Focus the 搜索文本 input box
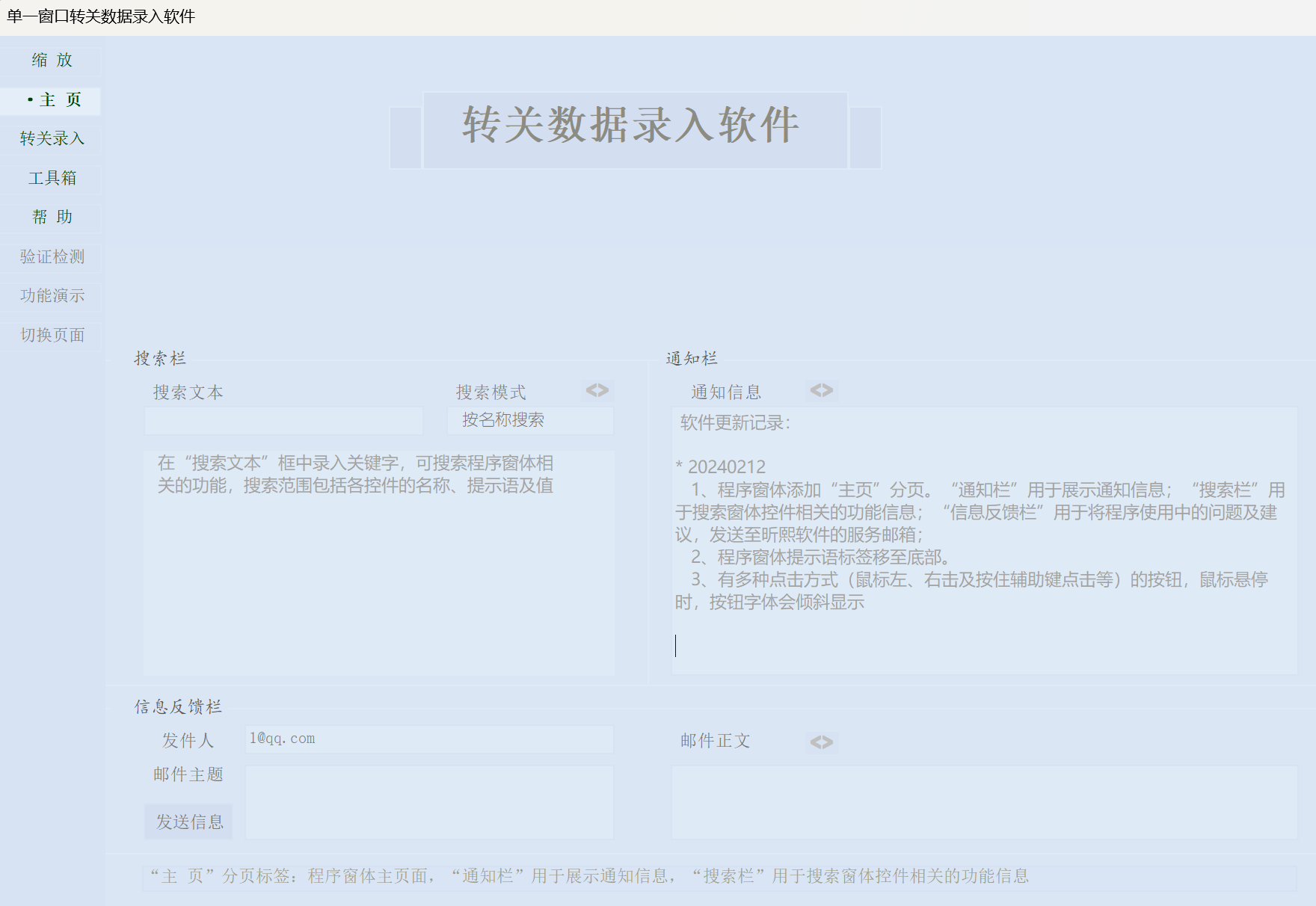 (x=283, y=421)
